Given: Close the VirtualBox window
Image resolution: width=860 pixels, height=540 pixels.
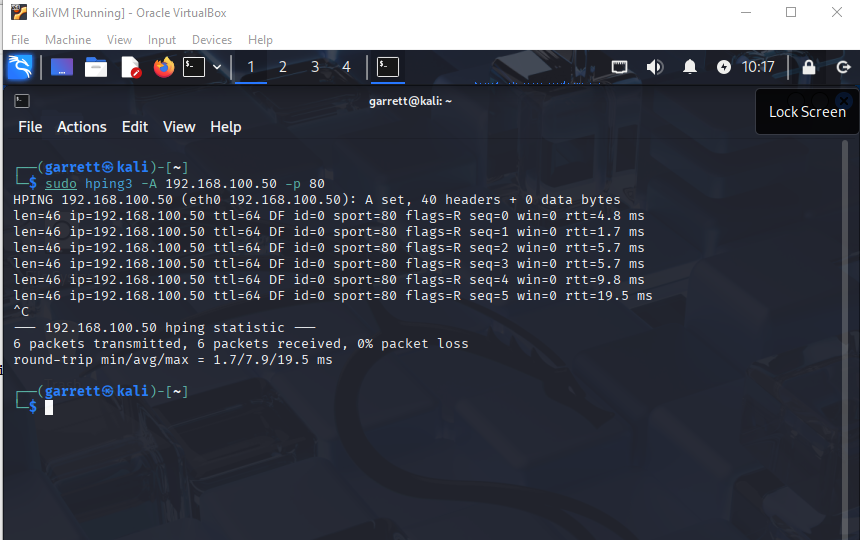Looking at the screenshot, I should coord(836,12).
